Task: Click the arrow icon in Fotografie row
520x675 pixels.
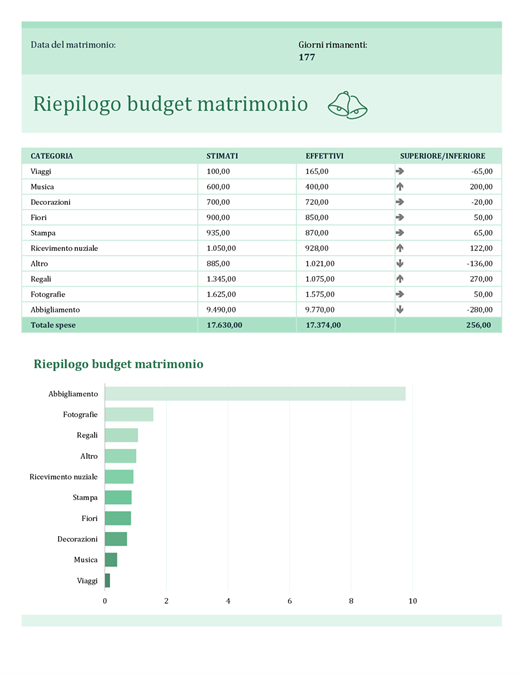Action: click(x=400, y=294)
